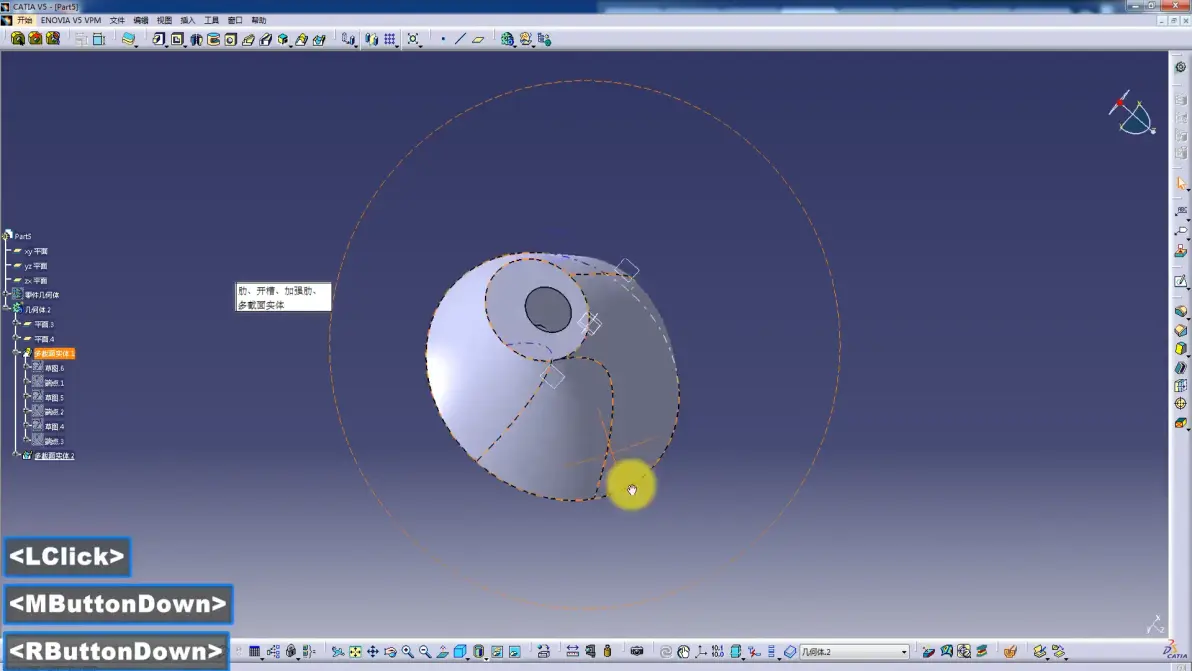Click the Isometric View cube icon

460,652
